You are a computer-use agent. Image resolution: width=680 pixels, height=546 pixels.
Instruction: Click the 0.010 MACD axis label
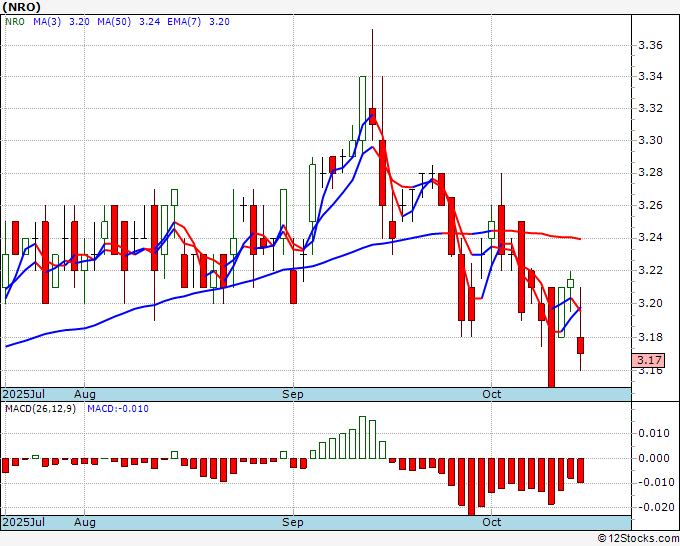pos(654,433)
